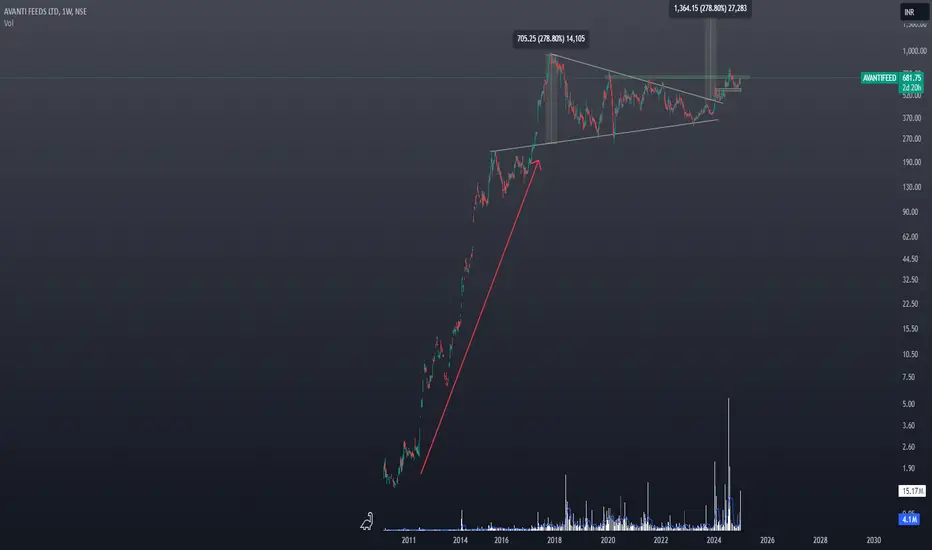The width and height of the screenshot is (932, 550).
Task: Click the dinosaur logo icon above the time axis
Action: [367, 521]
